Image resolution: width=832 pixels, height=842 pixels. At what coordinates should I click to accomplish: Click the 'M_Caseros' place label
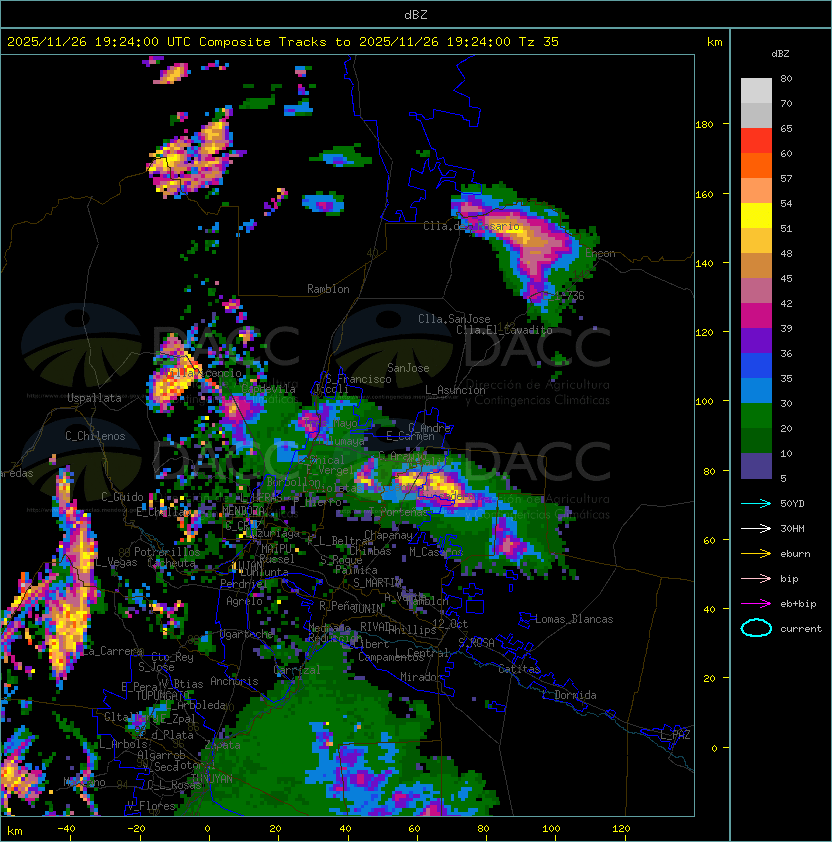click(x=436, y=552)
